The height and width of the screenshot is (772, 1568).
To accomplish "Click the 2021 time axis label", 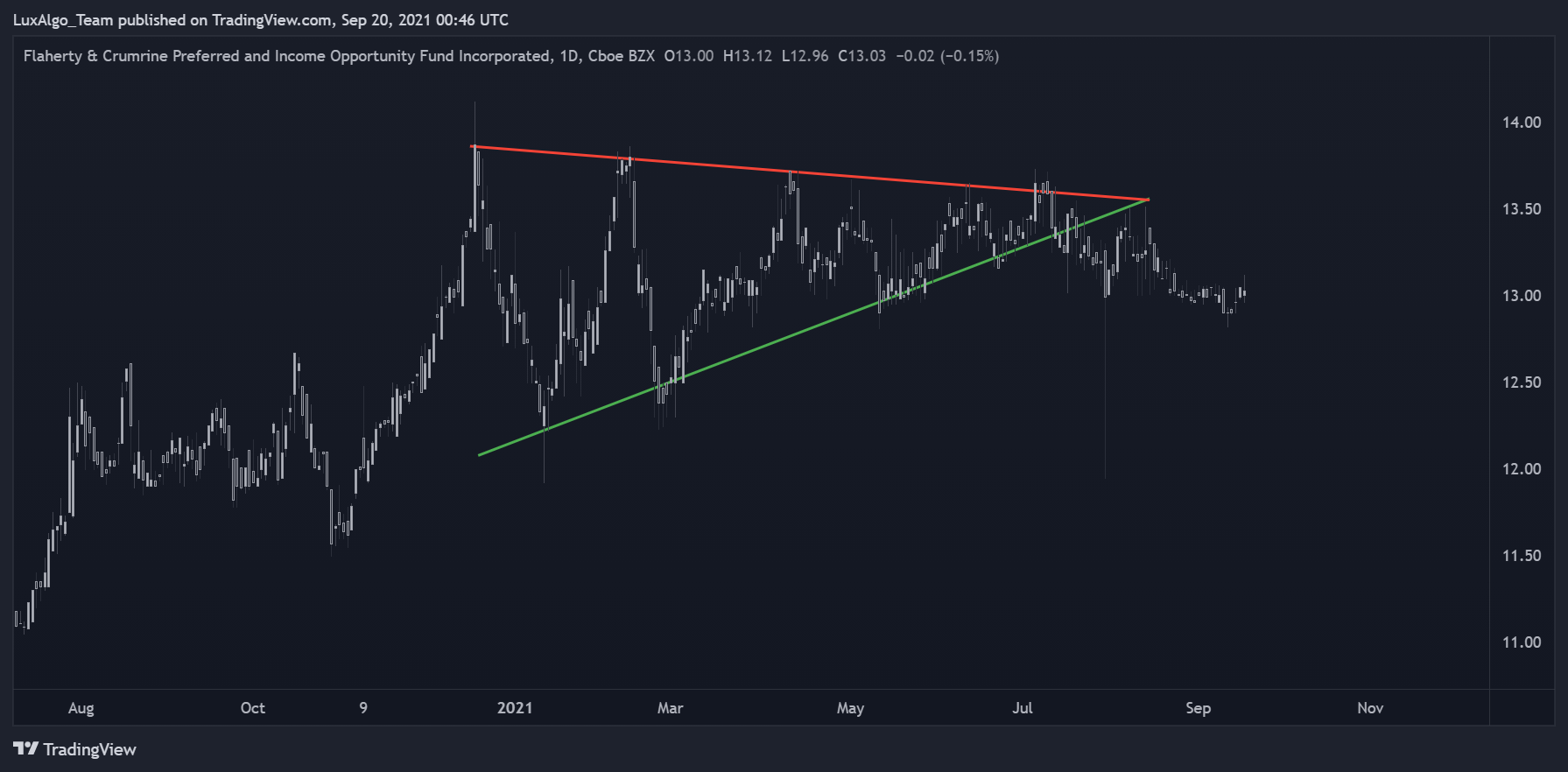I will click(x=515, y=708).
